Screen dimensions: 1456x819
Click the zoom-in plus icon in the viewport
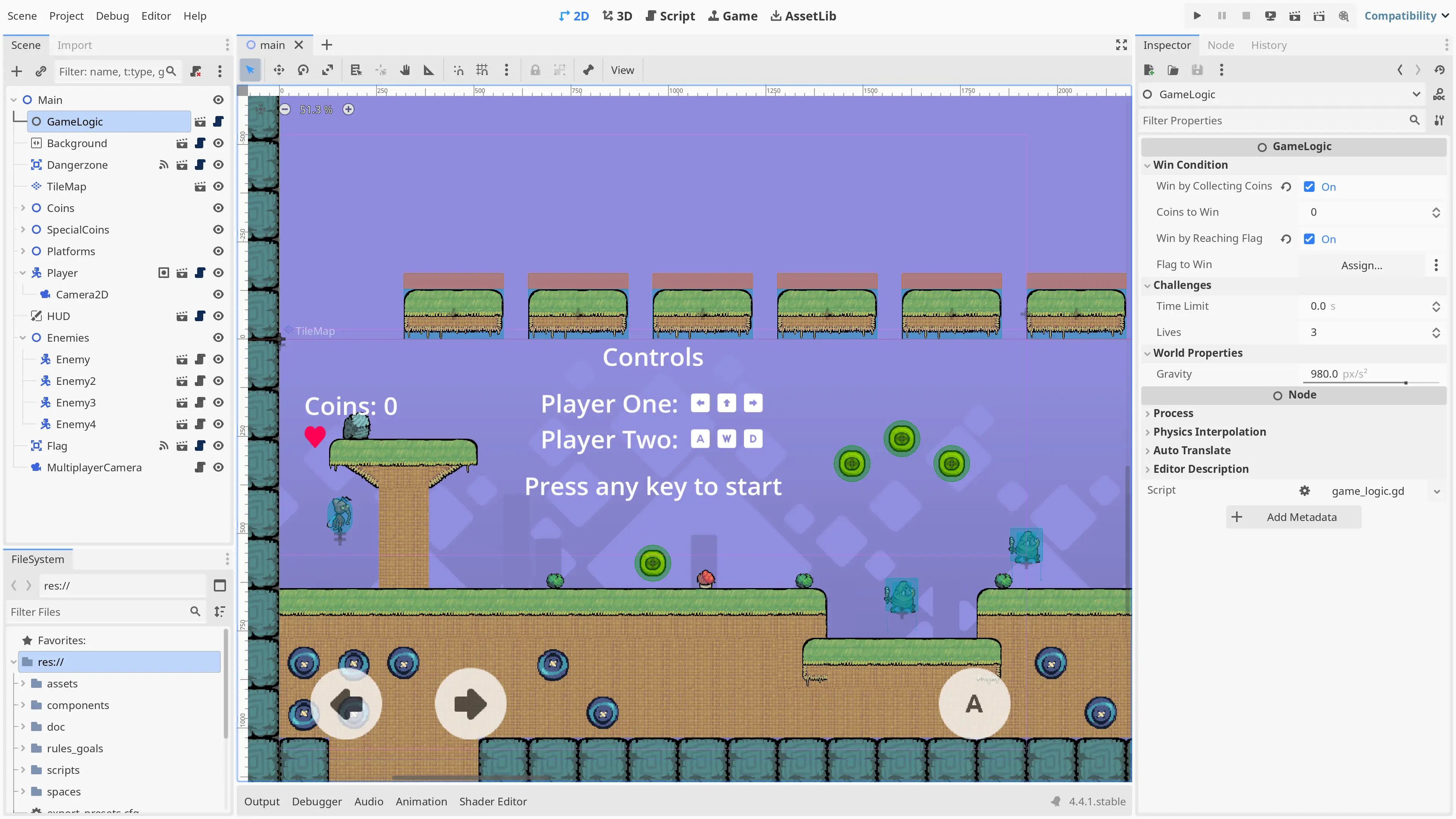click(349, 110)
